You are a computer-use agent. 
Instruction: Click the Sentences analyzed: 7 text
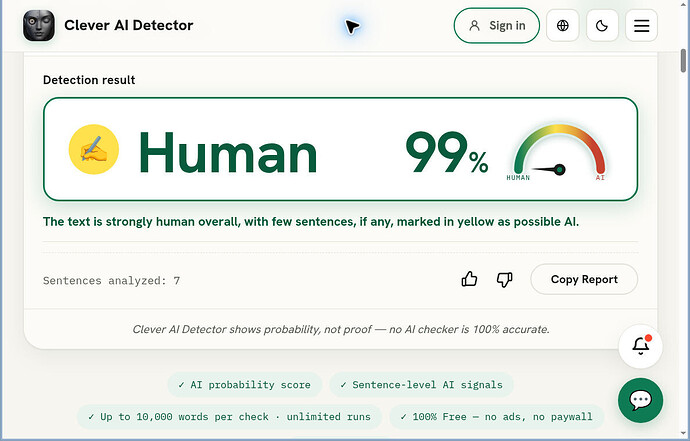[x=111, y=280]
